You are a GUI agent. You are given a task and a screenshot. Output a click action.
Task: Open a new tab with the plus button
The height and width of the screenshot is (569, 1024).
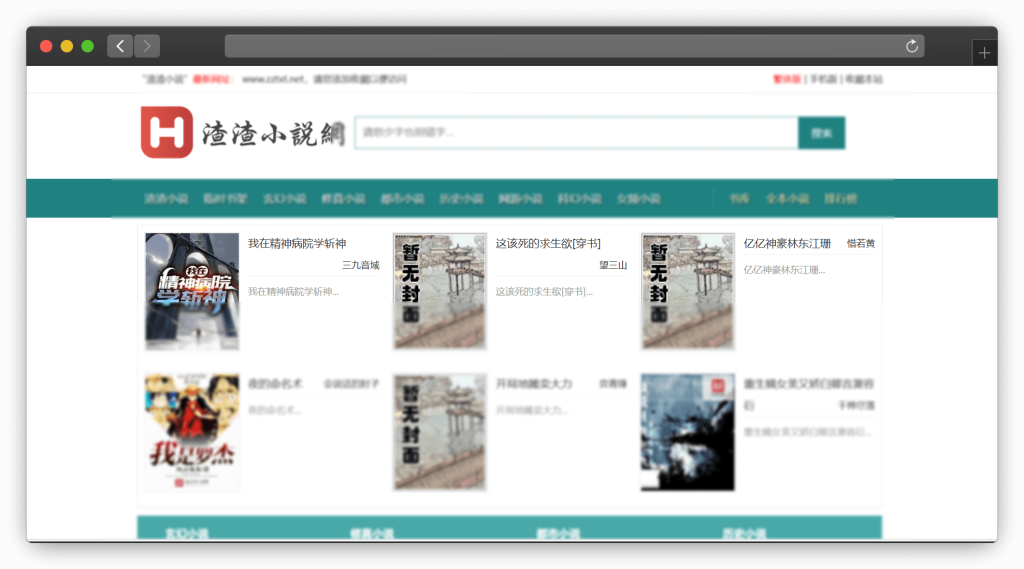tap(984, 53)
